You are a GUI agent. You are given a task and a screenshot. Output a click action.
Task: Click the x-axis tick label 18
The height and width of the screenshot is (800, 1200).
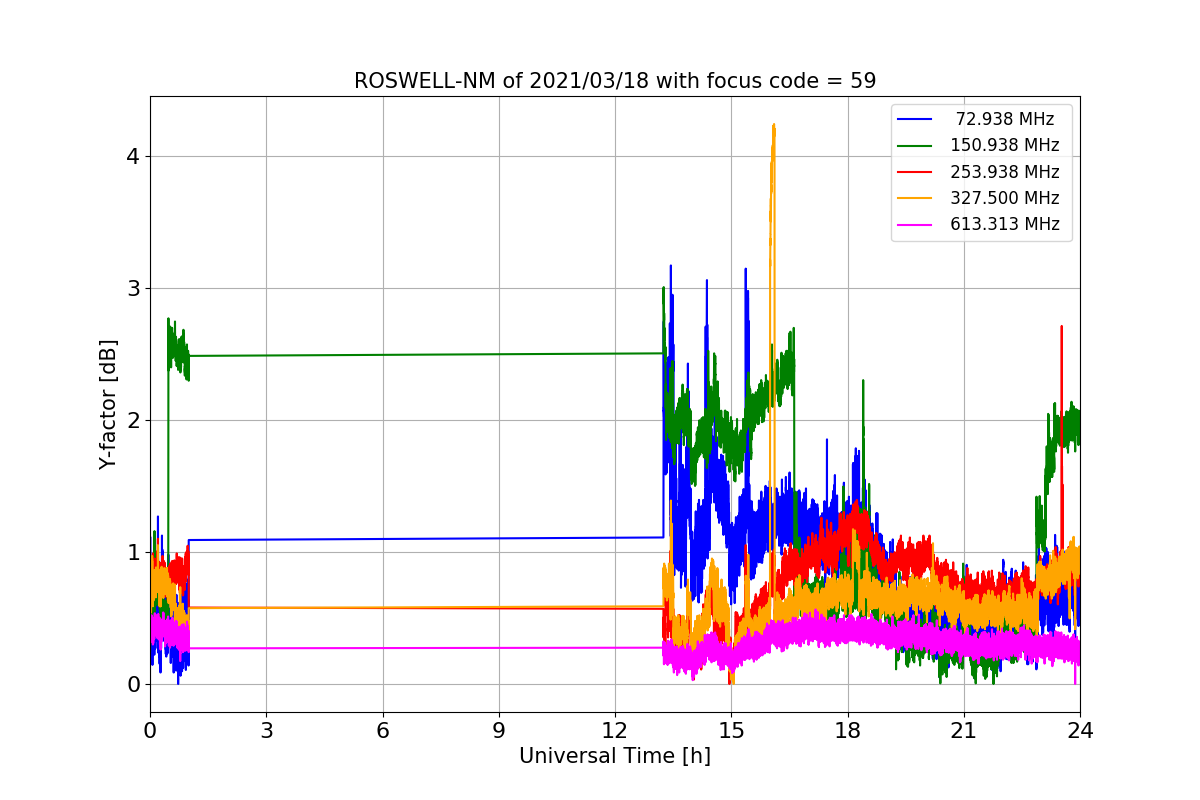coord(848,730)
